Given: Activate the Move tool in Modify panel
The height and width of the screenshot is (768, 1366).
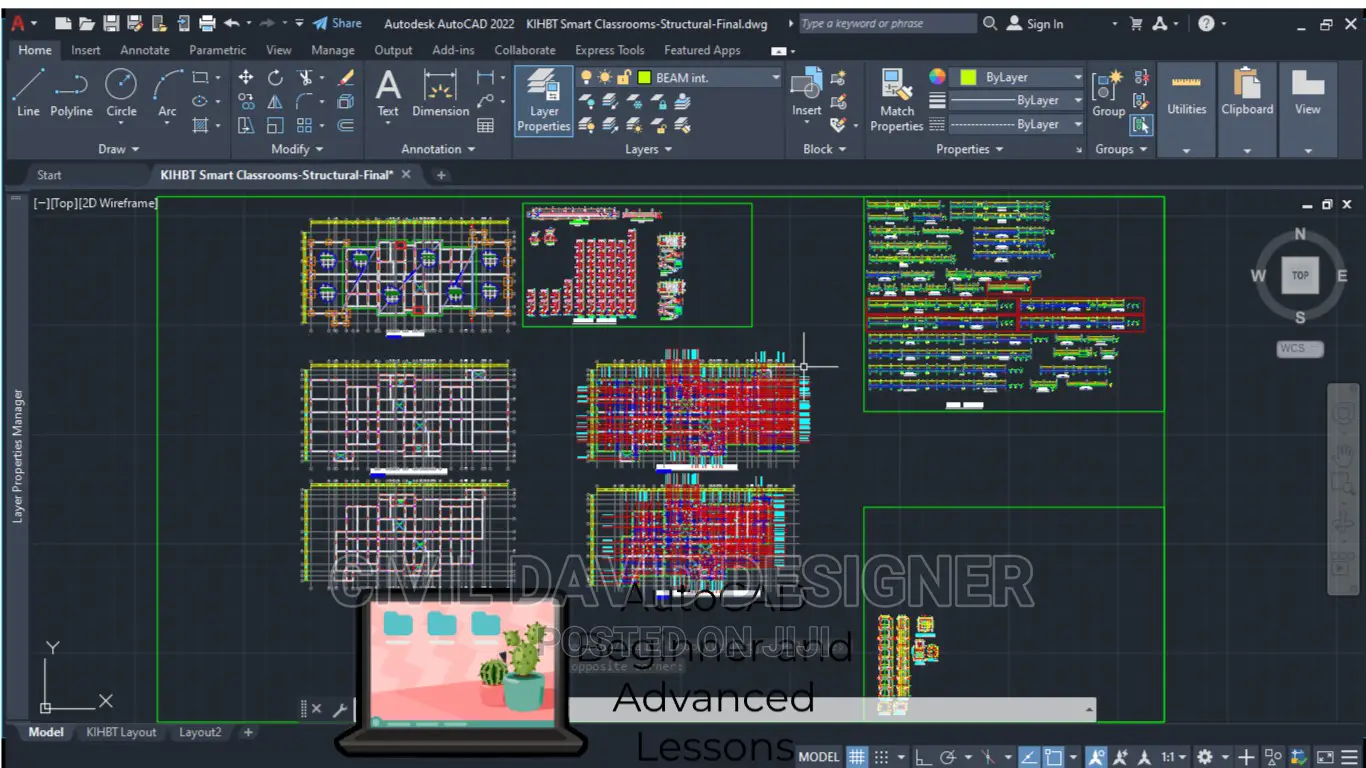Looking at the screenshot, I should (x=246, y=78).
